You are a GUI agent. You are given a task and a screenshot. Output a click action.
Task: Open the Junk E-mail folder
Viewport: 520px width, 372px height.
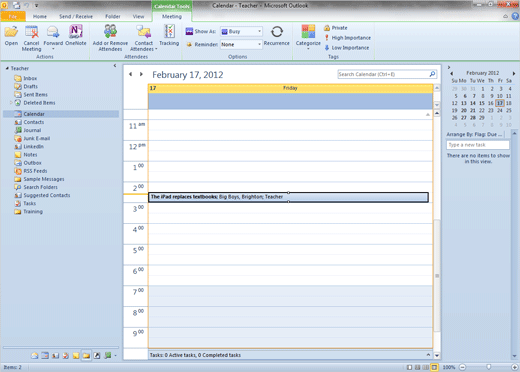point(37,138)
